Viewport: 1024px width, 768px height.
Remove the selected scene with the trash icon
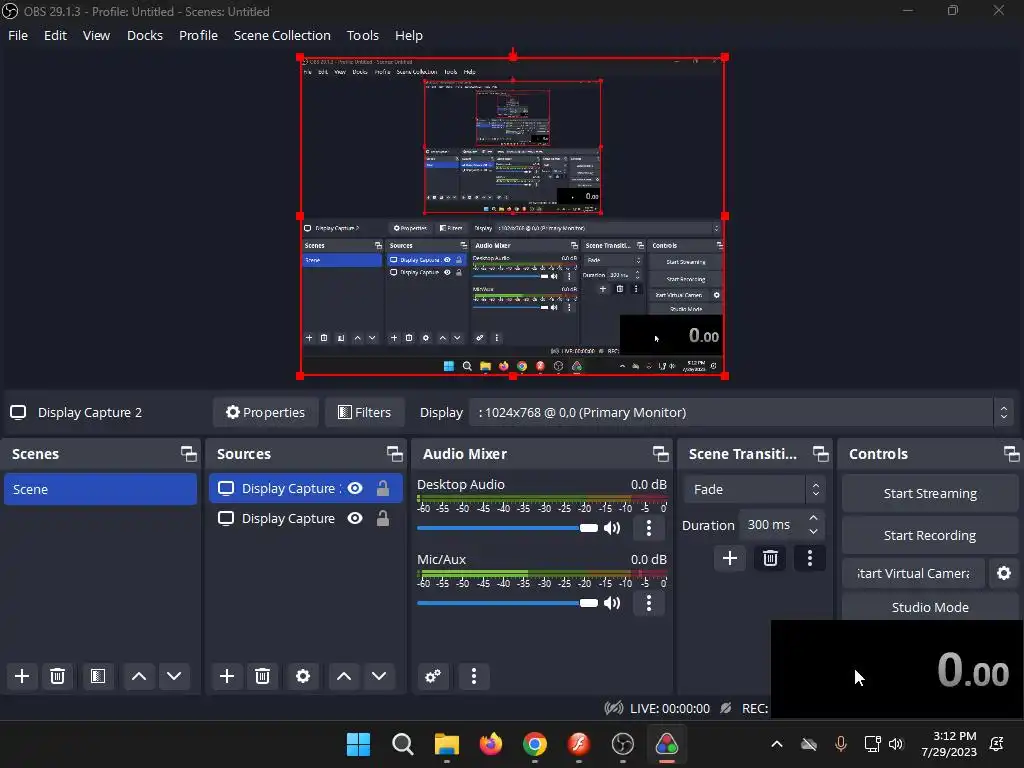click(x=57, y=676)
